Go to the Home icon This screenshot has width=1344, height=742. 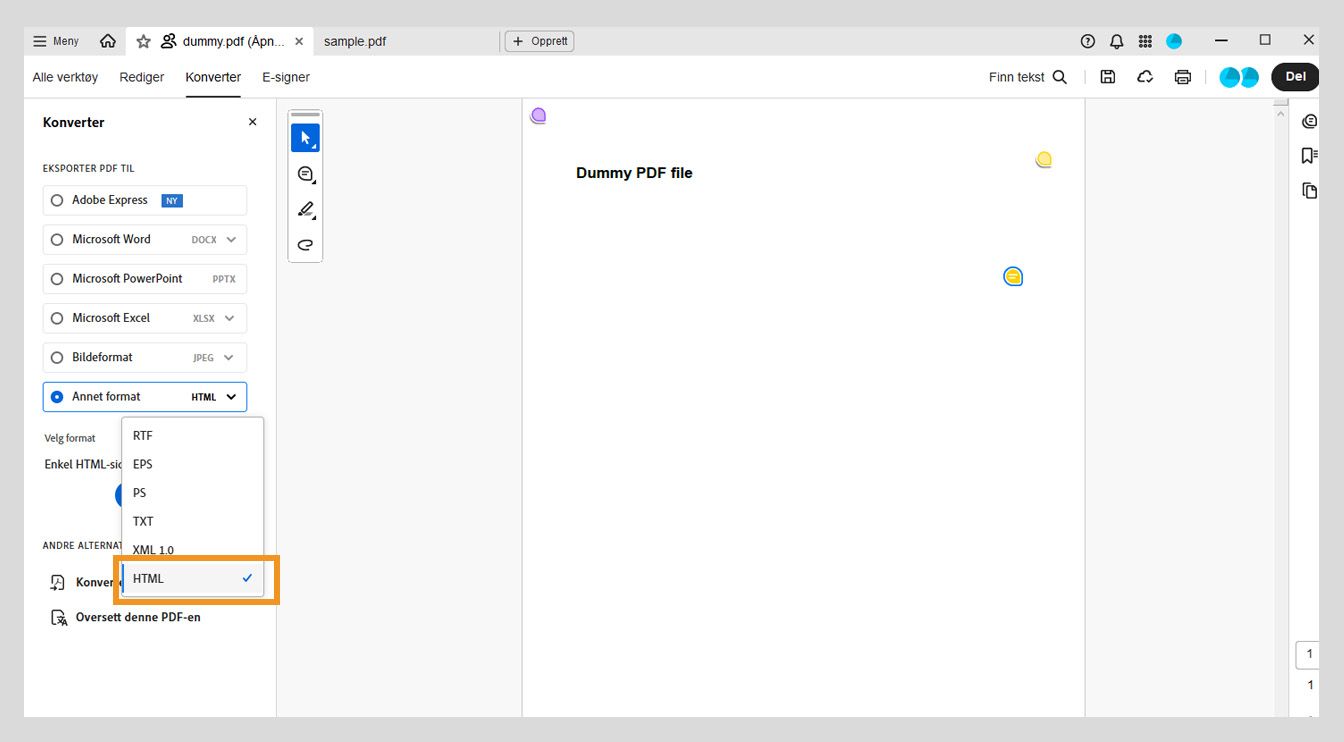tap(108, 41)
